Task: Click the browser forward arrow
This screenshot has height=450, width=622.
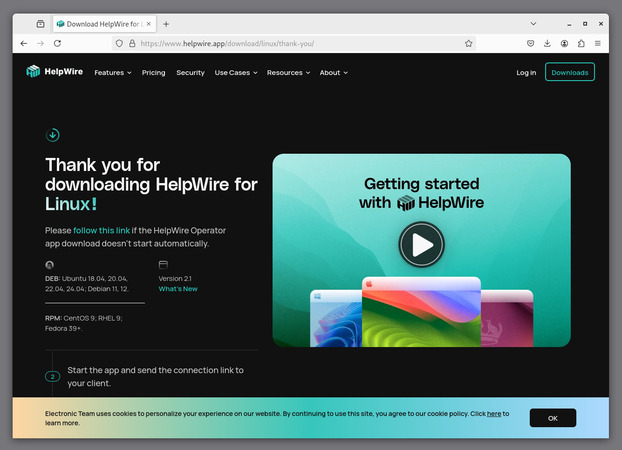Action: click(40, 43)
